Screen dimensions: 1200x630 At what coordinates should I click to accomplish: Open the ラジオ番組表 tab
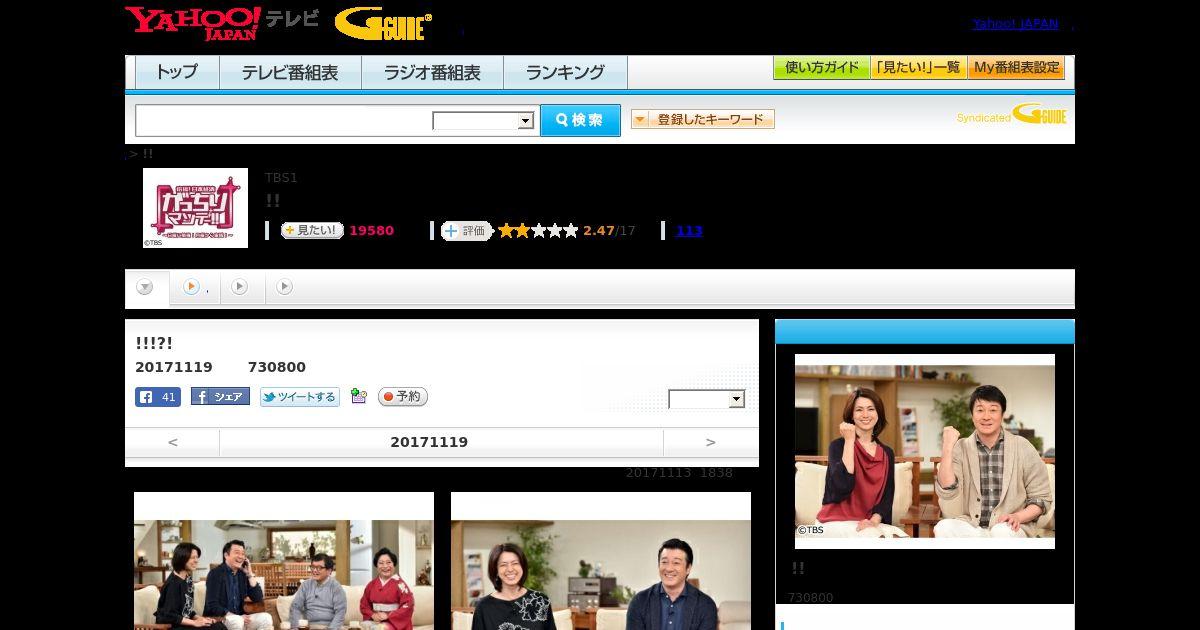click(432, 73)
